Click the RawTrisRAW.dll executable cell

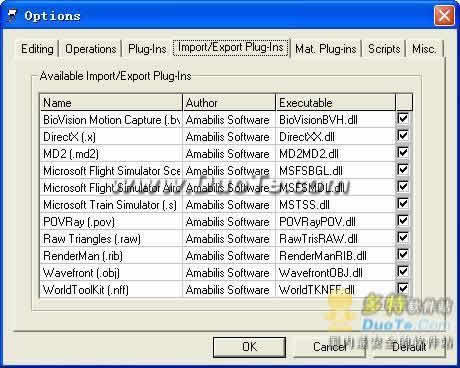pyautogui.click(x=335, y=239)
